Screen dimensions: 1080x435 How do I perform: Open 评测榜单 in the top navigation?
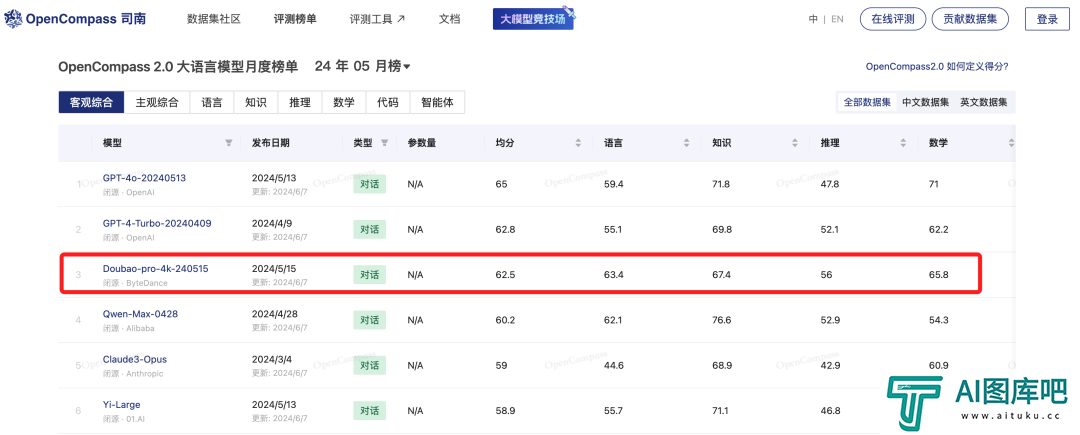(295, 19)
